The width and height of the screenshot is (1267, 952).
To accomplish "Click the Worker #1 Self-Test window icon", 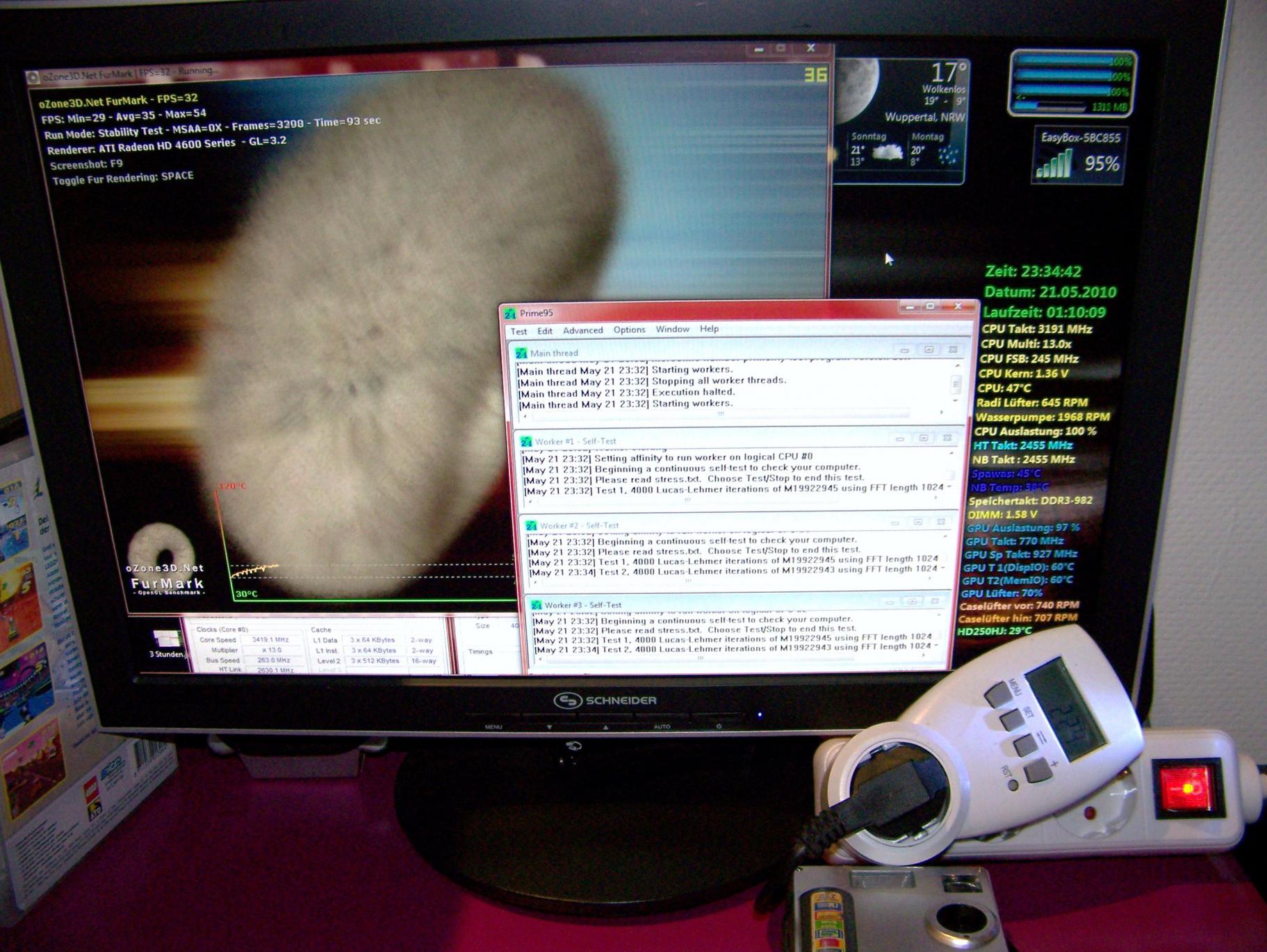I will (x=526, y=441).
